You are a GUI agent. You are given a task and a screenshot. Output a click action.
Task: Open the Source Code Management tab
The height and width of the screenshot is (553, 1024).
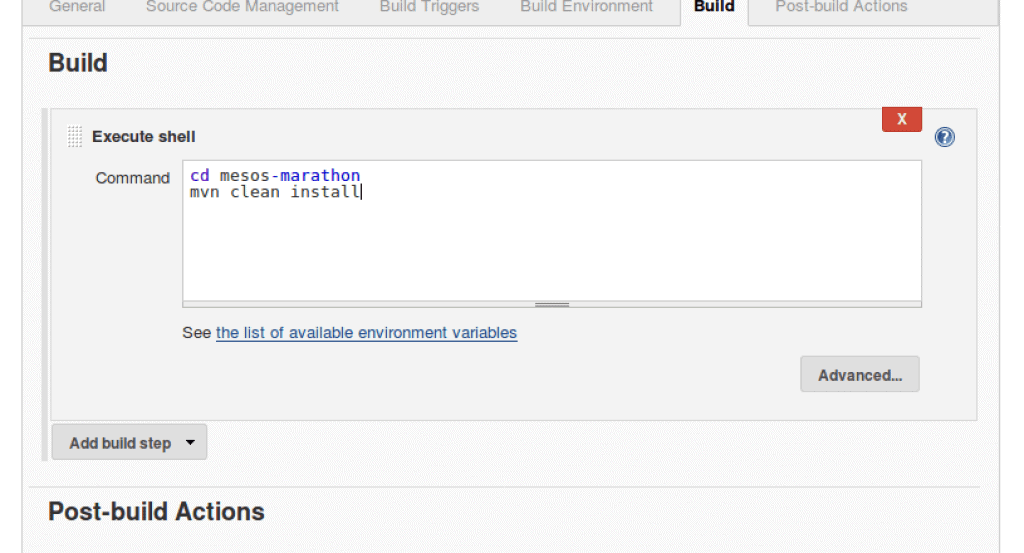[x=242, y=7]
